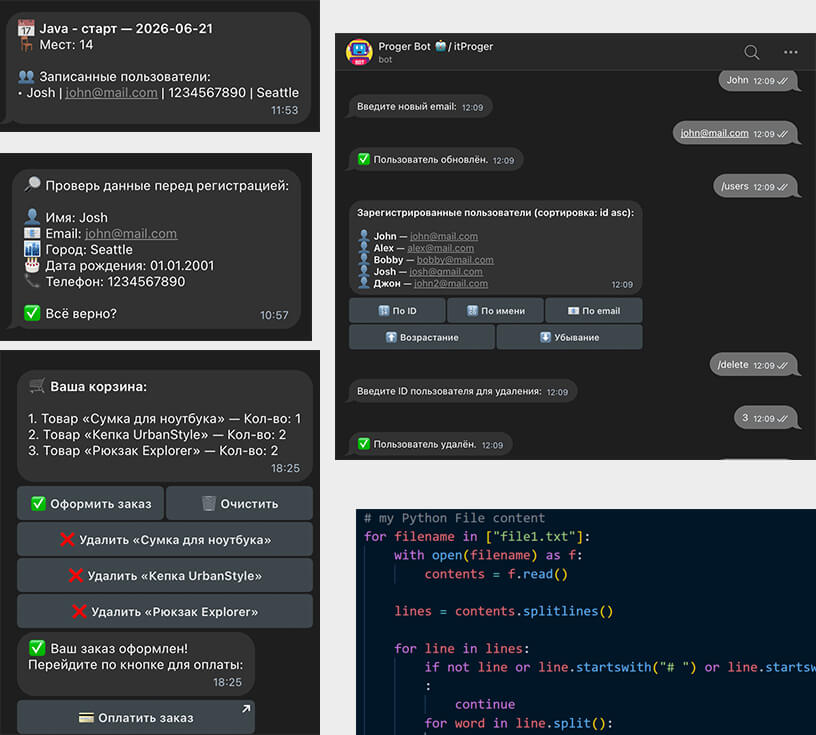Open john2@mail.com link in users list
Screen dimensions: 816x735
451,284
